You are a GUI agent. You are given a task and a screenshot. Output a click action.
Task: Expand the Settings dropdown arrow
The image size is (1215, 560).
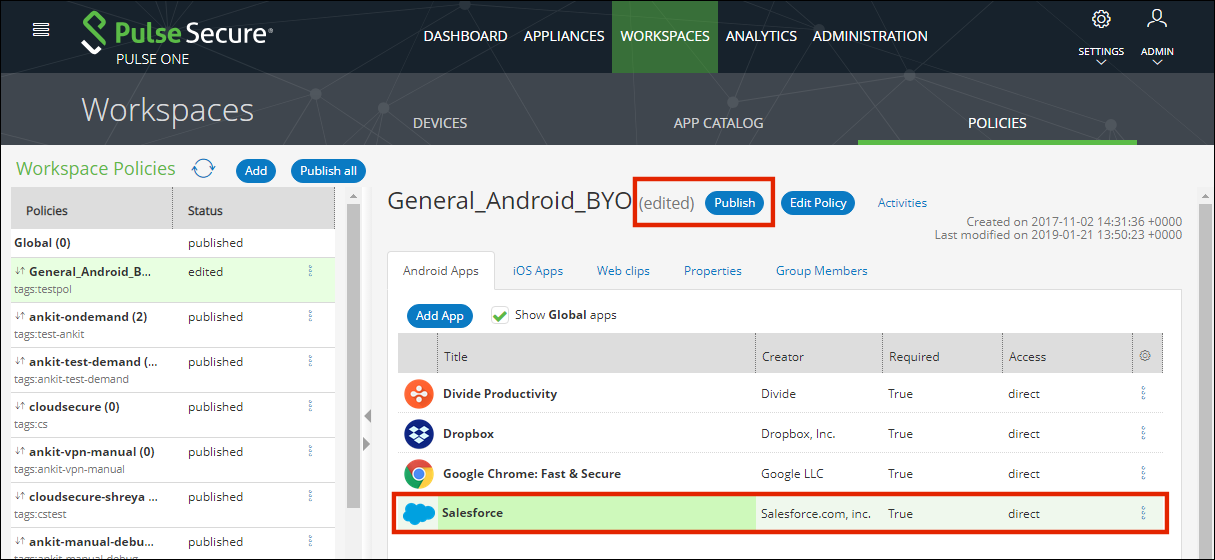[1101, 63]
